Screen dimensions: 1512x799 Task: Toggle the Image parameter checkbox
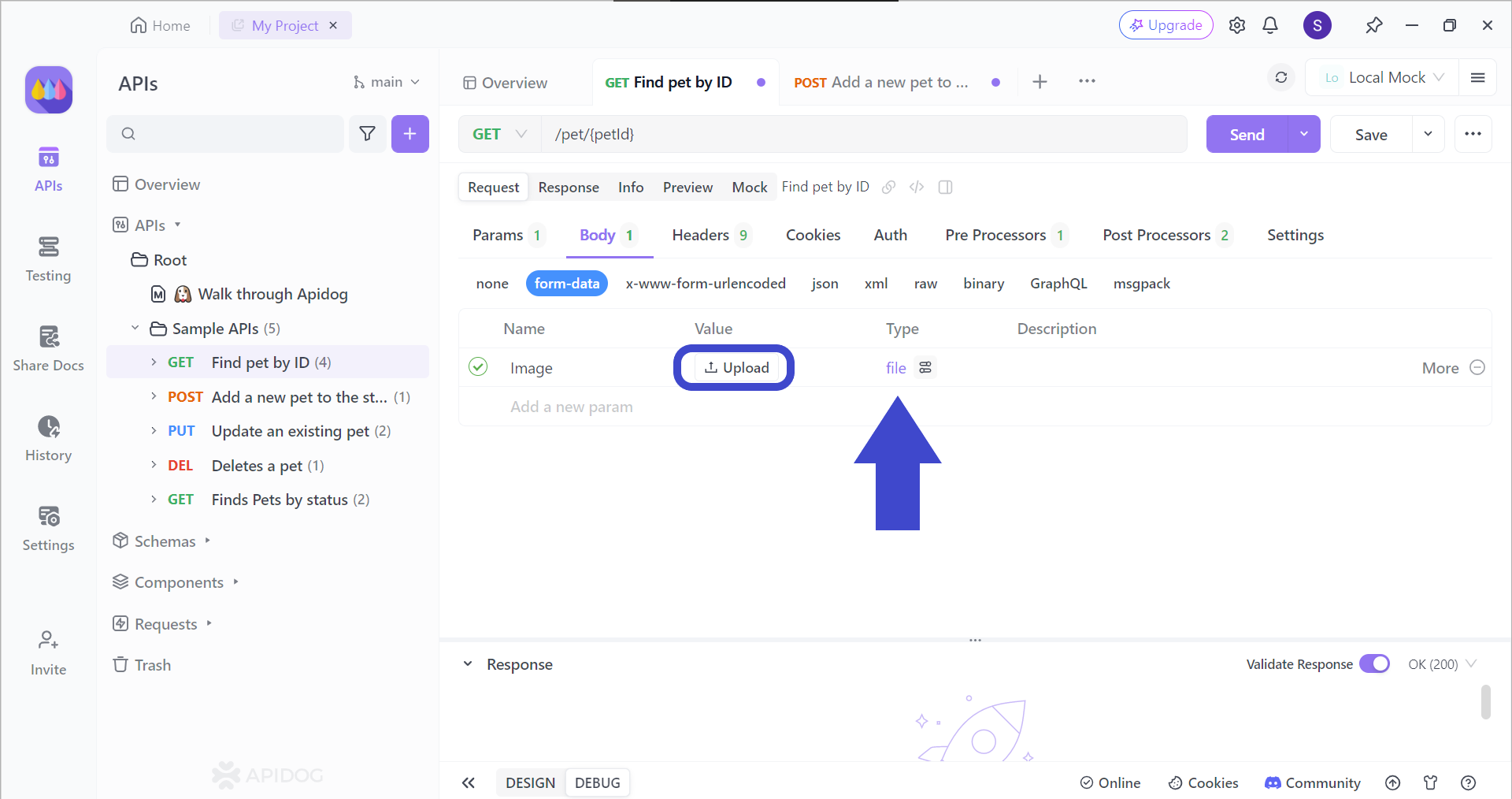[x=478, y=366]
